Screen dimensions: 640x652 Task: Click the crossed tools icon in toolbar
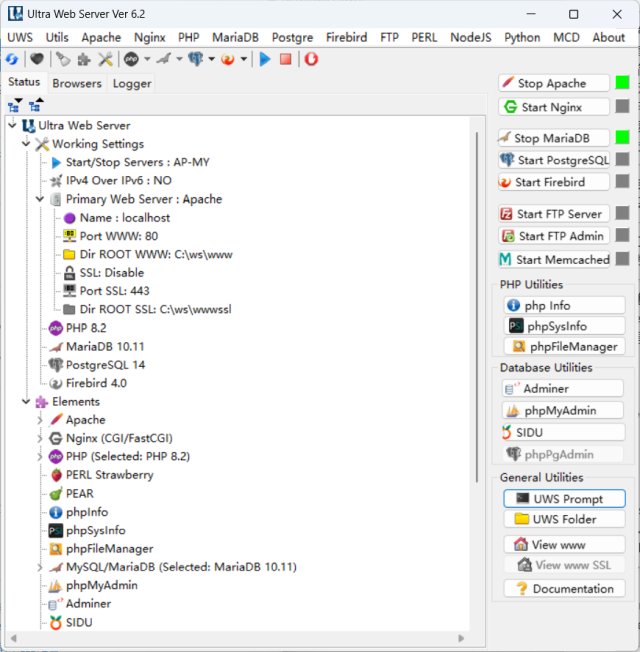(106, 60)
